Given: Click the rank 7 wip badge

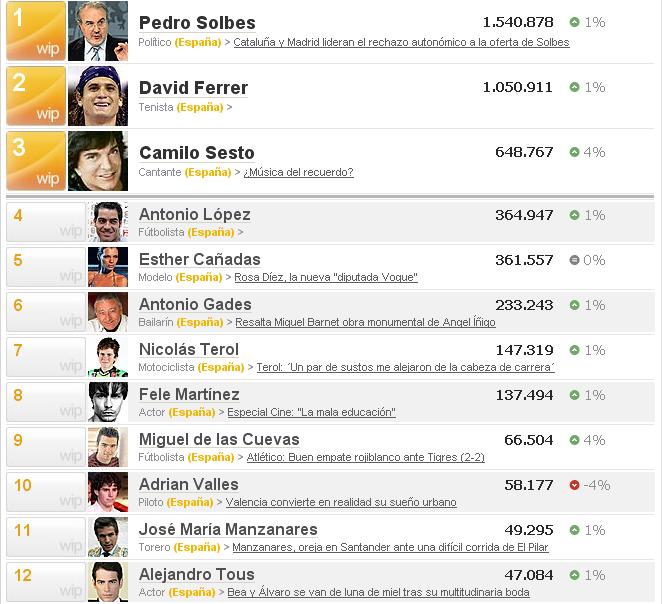Looking at the screenshot, I should [45, 358].
